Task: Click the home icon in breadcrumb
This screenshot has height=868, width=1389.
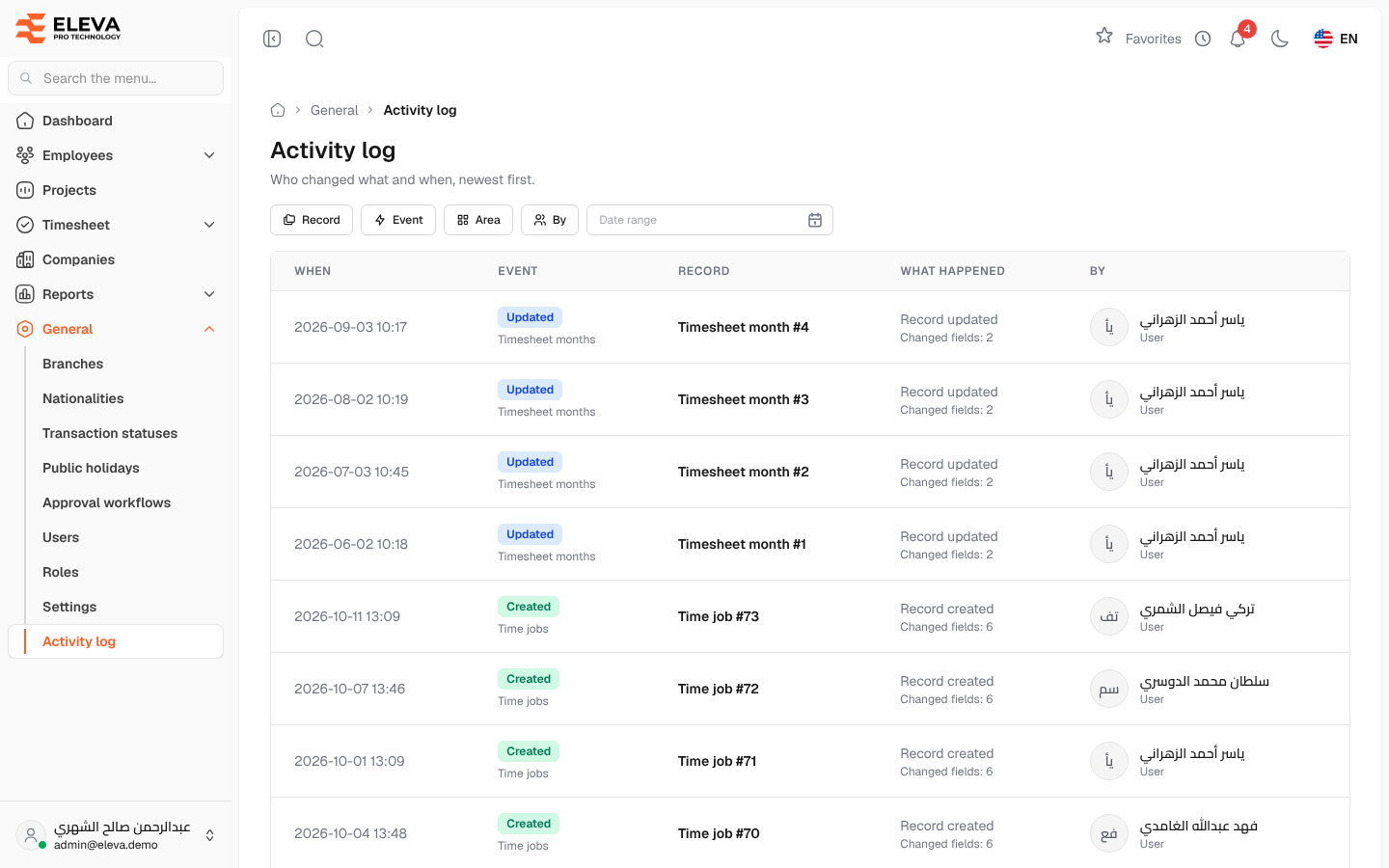Action: coord(278,110)
